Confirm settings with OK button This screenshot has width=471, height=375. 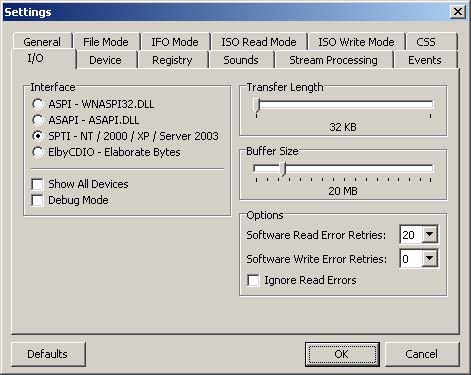(x=342, y=354)
